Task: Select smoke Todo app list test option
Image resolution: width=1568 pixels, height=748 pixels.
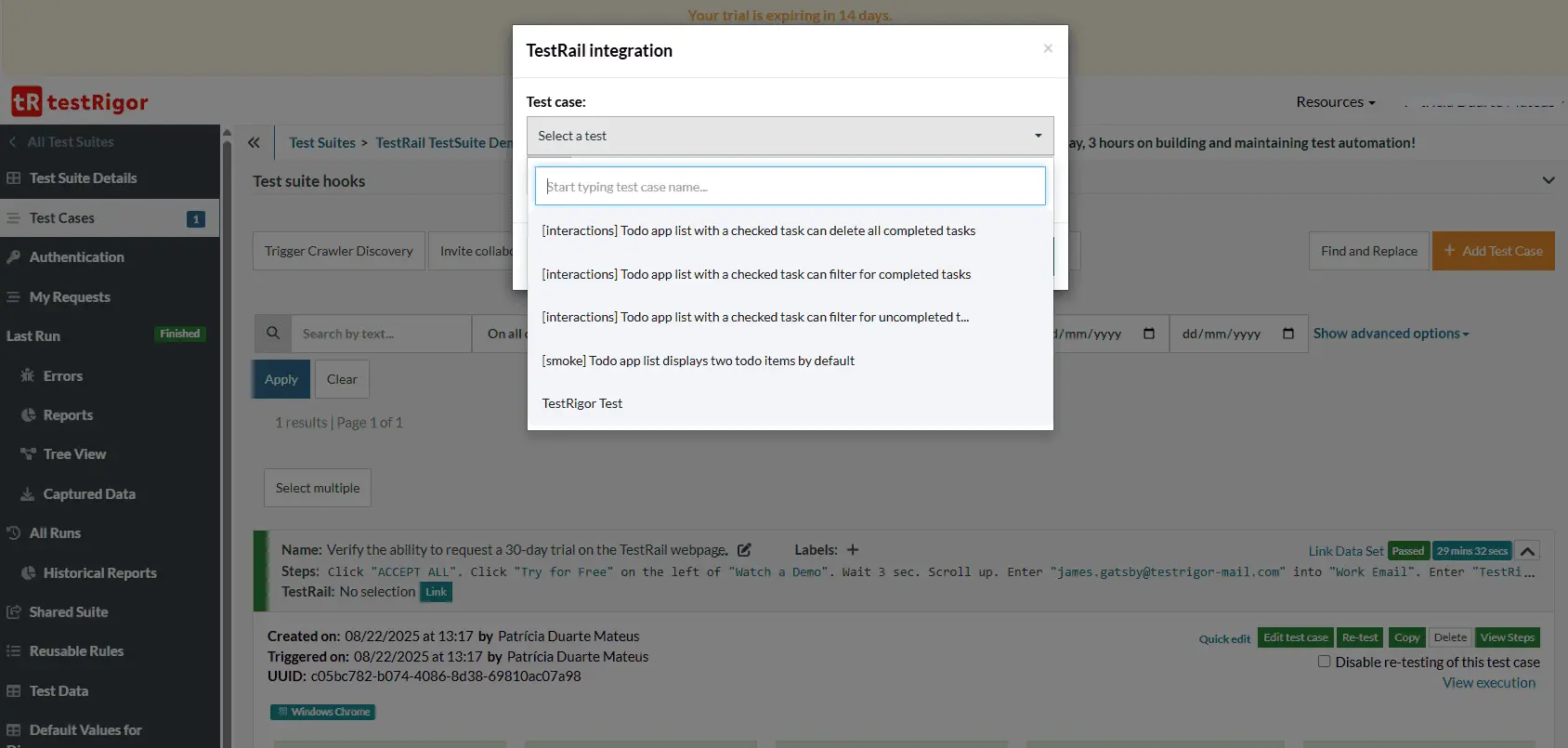Action: (790, 361)
